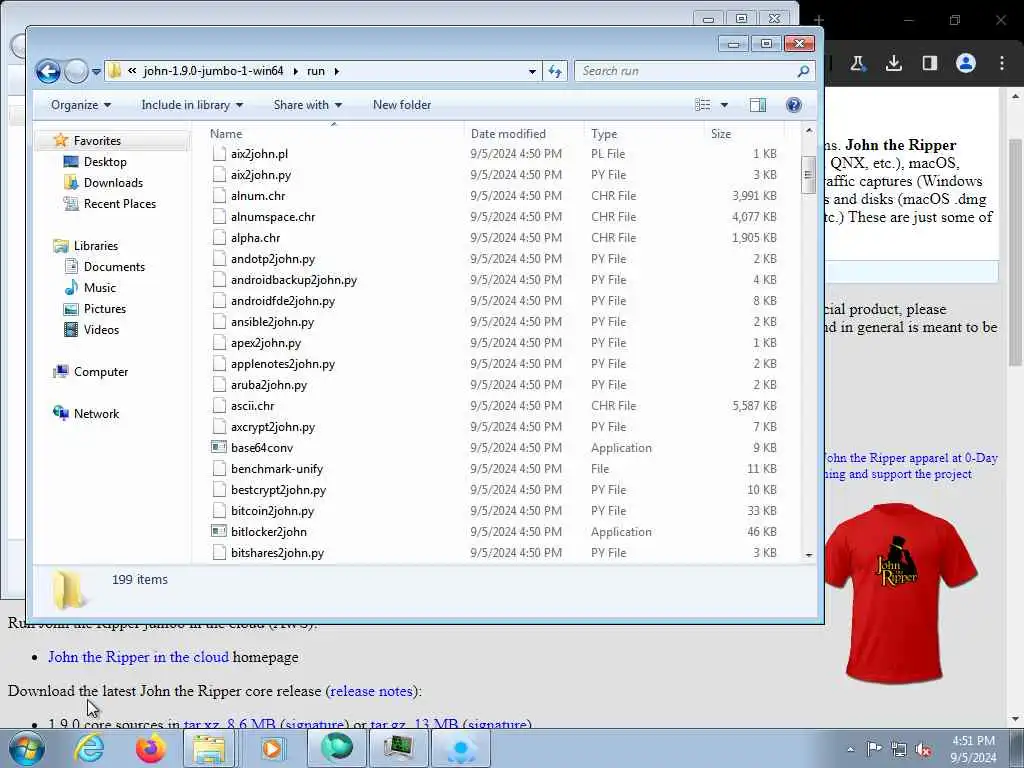Select Favorites in the navigation pane
This screenshot has height=768, width=1024.
(x=97, y=140)
